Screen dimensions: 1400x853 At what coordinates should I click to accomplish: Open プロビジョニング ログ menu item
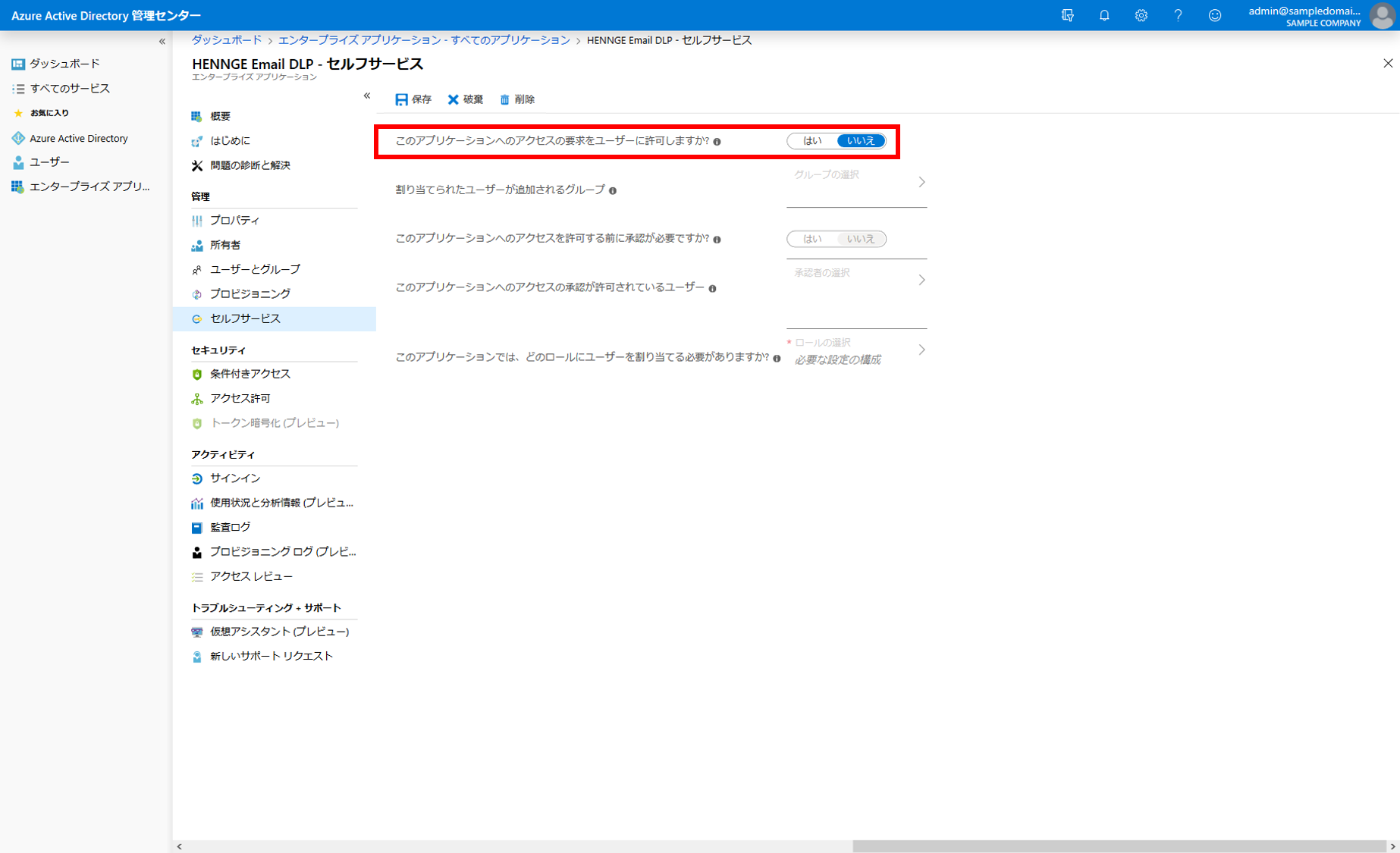pyautogui.click(x=275, y=552)
